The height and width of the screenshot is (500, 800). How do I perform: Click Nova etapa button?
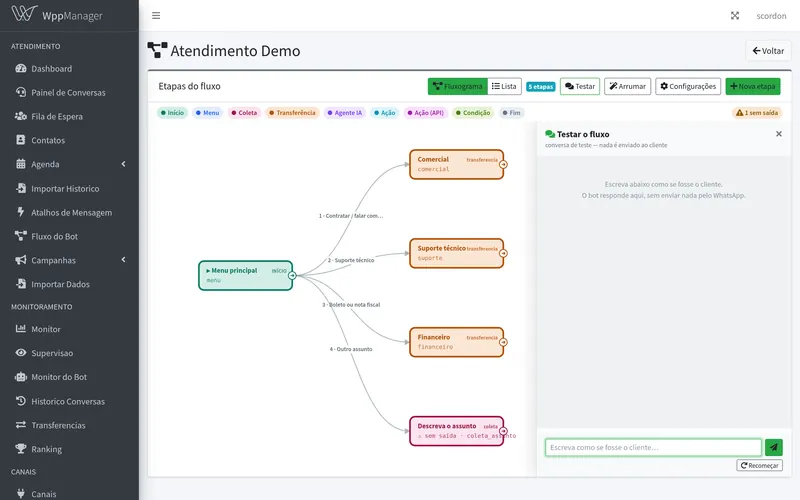(x=753, y=86)
